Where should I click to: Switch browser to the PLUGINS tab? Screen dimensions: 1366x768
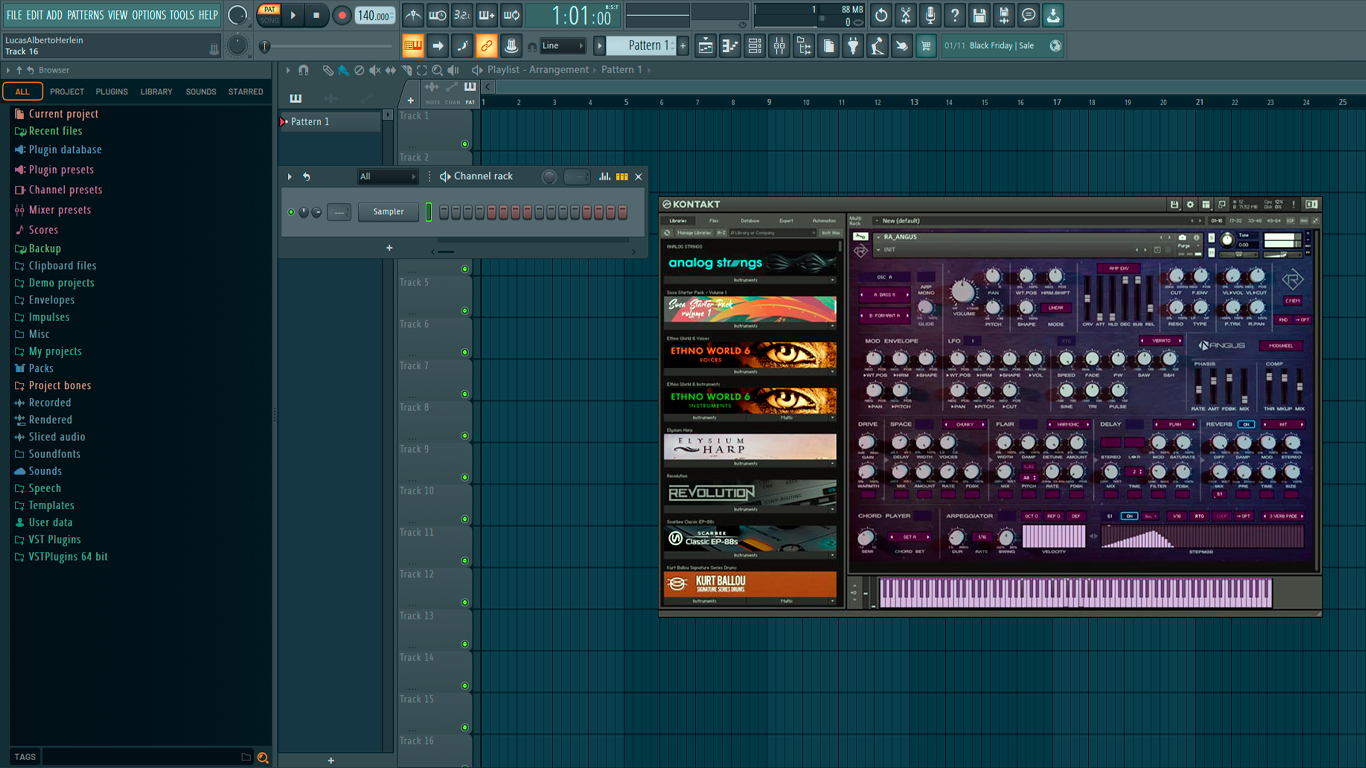pyautogui.click(x=111, y=92)
